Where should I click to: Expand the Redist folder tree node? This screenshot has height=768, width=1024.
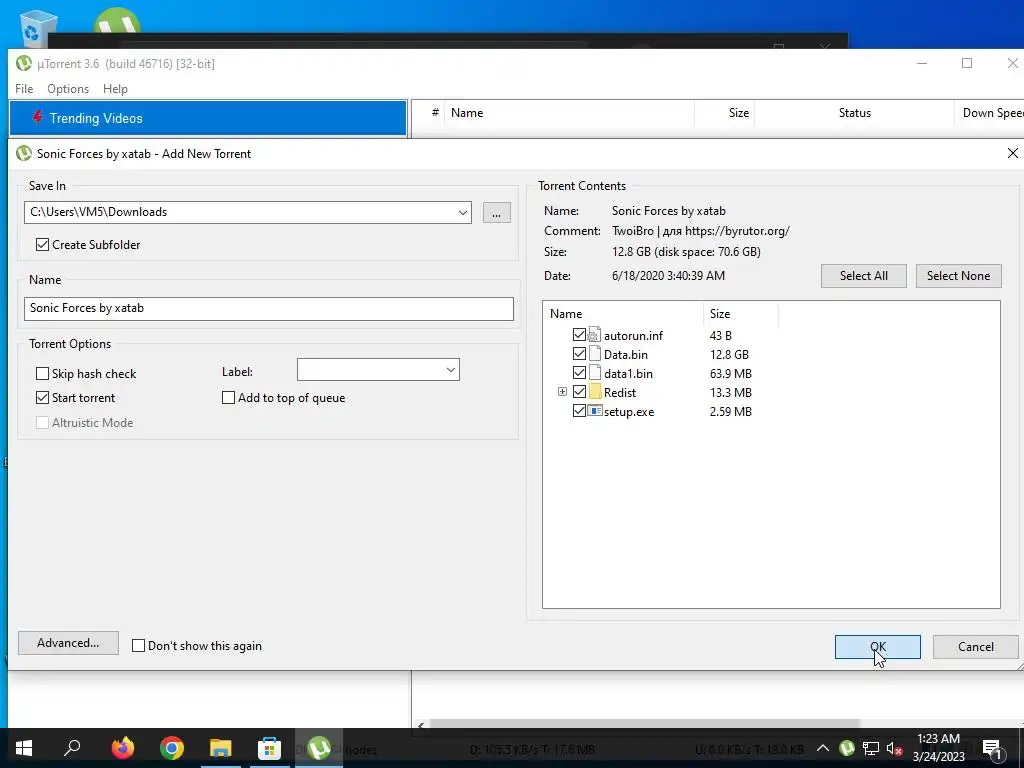tap(562, 392)
